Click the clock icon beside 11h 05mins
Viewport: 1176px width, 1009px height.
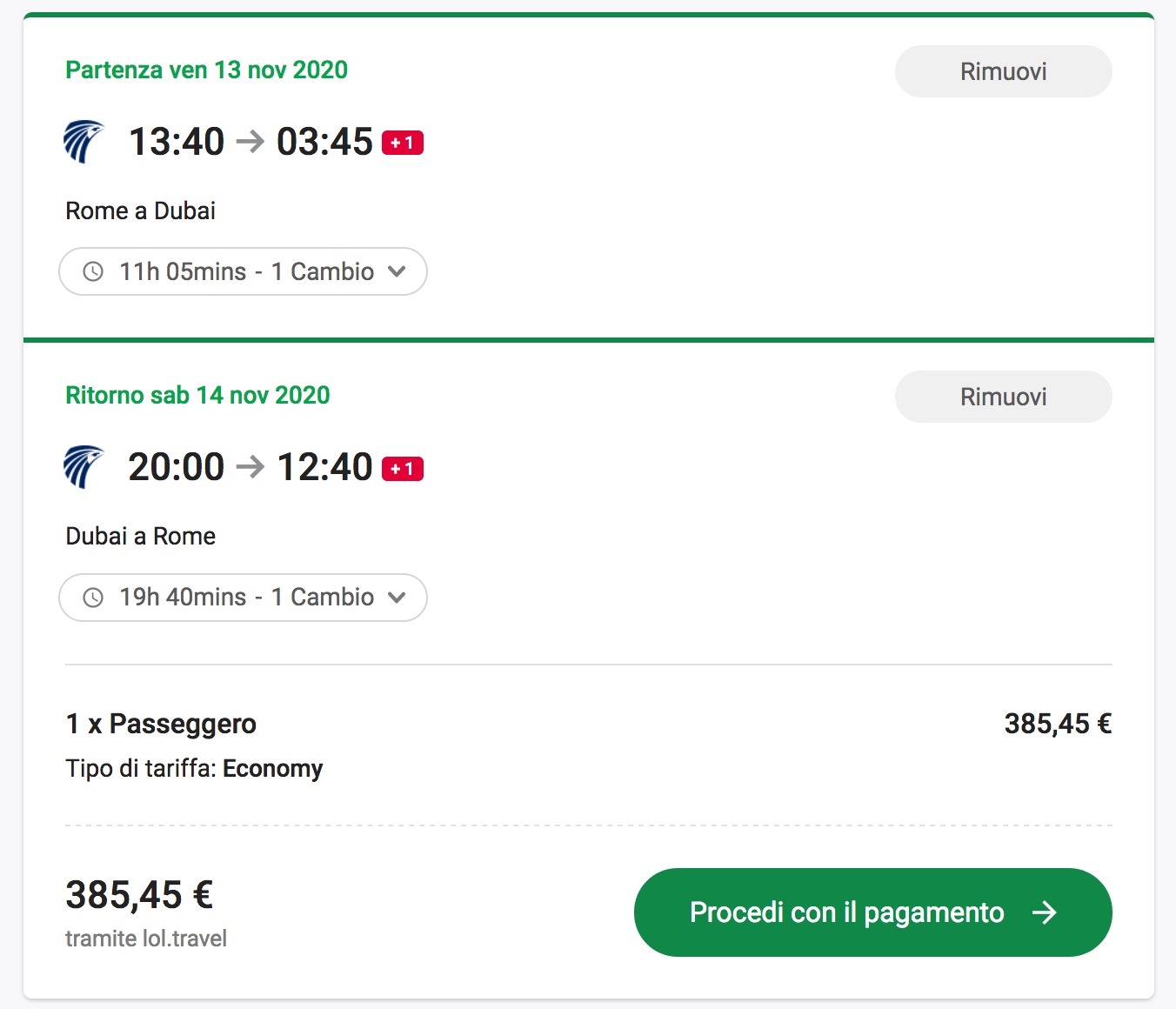(93, 271)
